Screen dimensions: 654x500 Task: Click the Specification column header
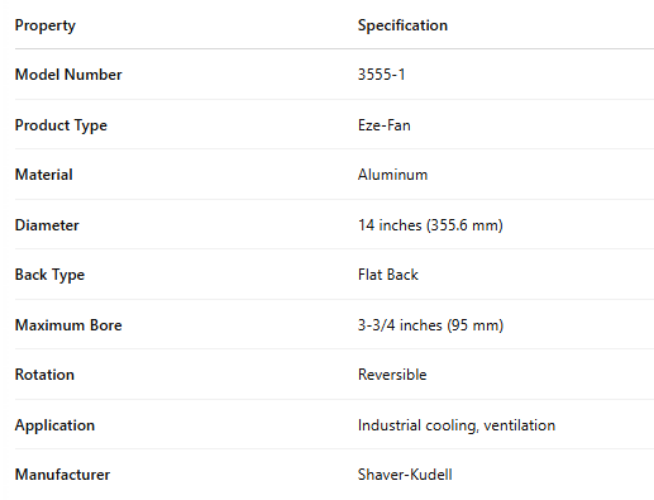point(402,25)
